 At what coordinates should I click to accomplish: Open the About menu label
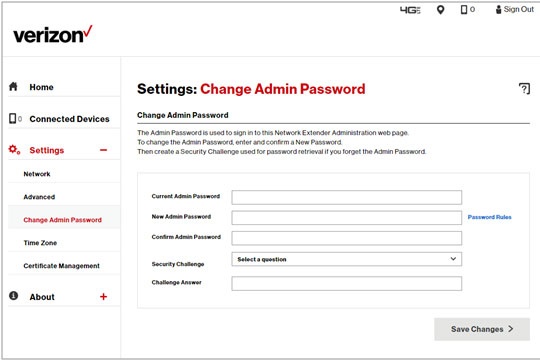pyautogui.click(x=42, y=297)
